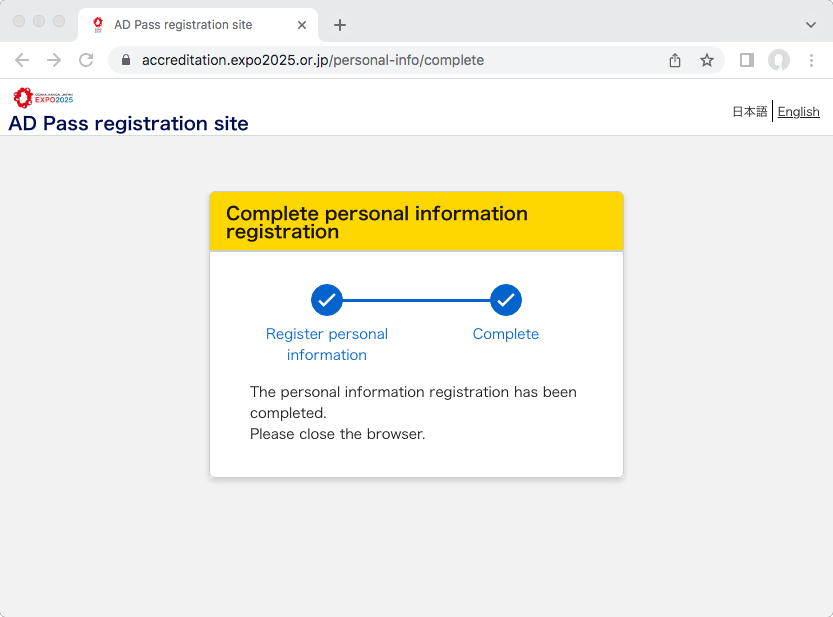Viewport: 833px width, 617px height.
Task: Click the Expo 2025 logo
Action: point(43,97)
